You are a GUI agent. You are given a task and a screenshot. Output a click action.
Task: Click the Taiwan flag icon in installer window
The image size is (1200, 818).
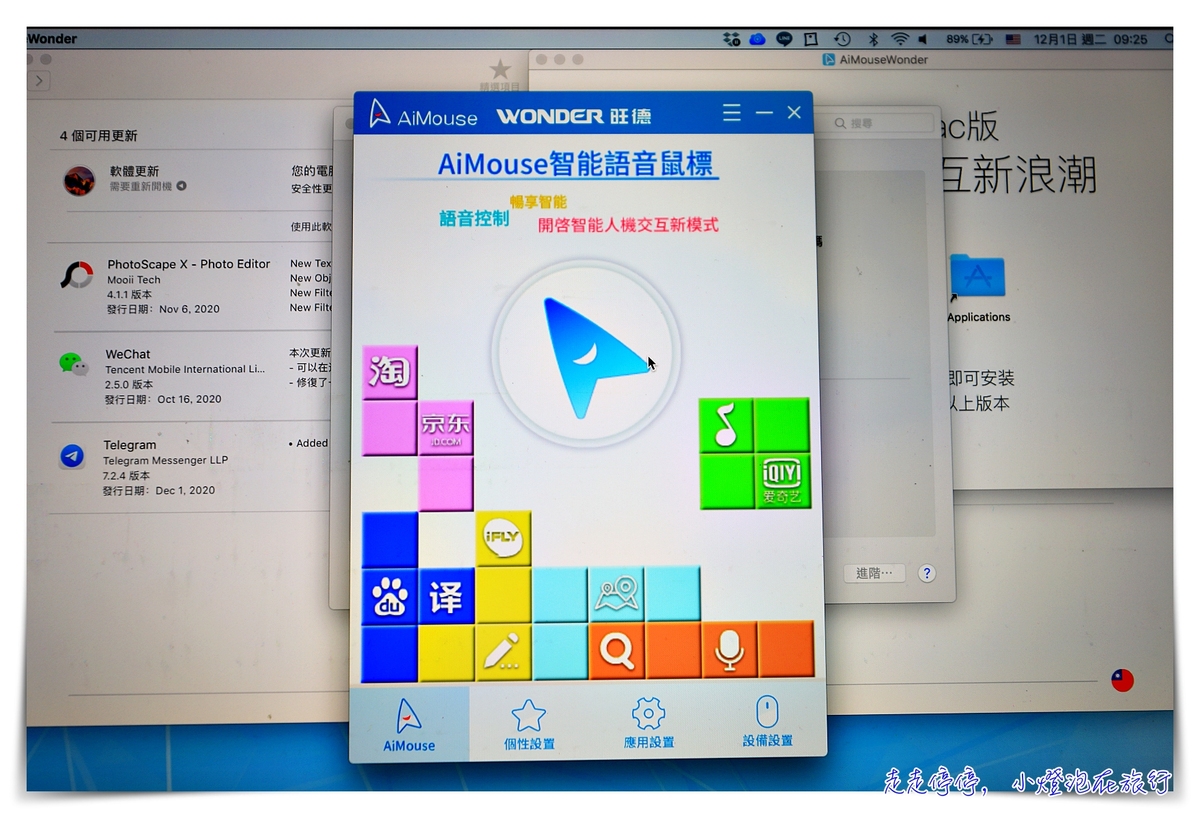(x=1123, y=680)
